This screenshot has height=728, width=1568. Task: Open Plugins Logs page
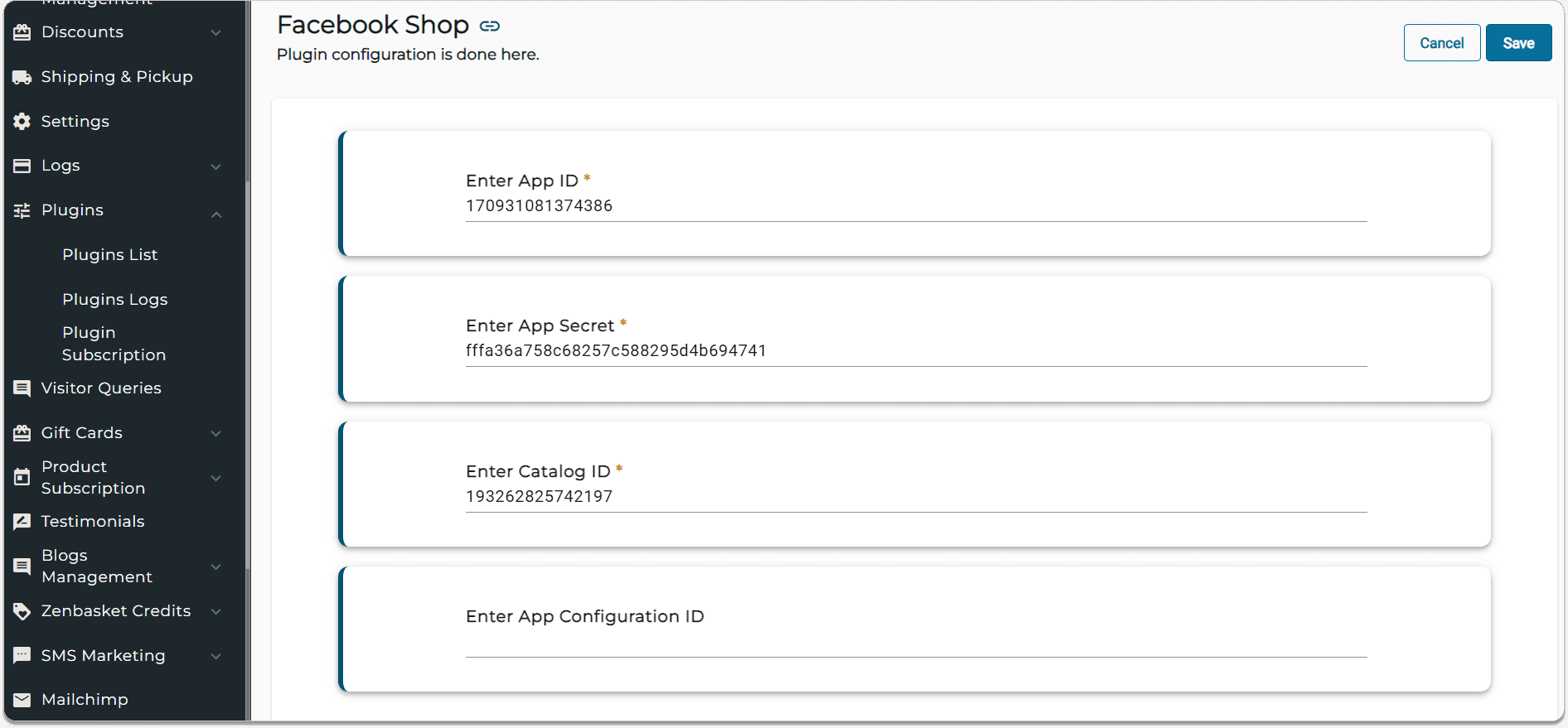pos(114,300)
